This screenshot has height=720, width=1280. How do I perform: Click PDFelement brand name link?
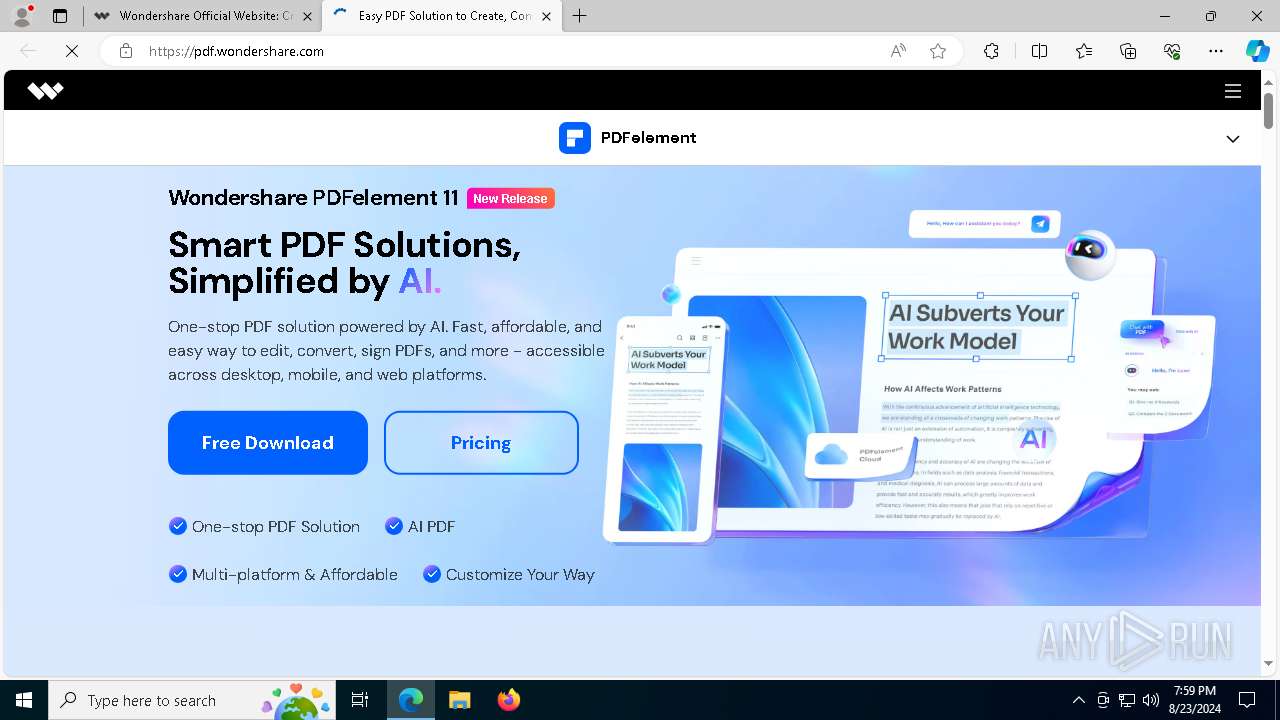pos(648,138)
